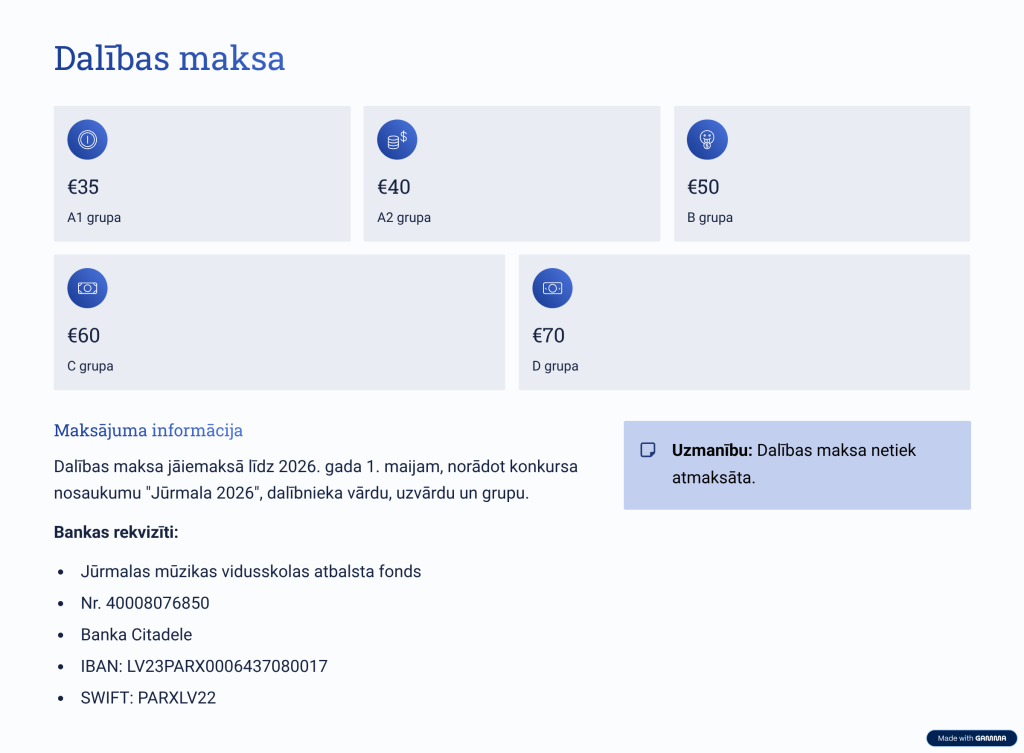Select the €35 A1 grupa card
1024x753 pixels.
click(202, 174)
